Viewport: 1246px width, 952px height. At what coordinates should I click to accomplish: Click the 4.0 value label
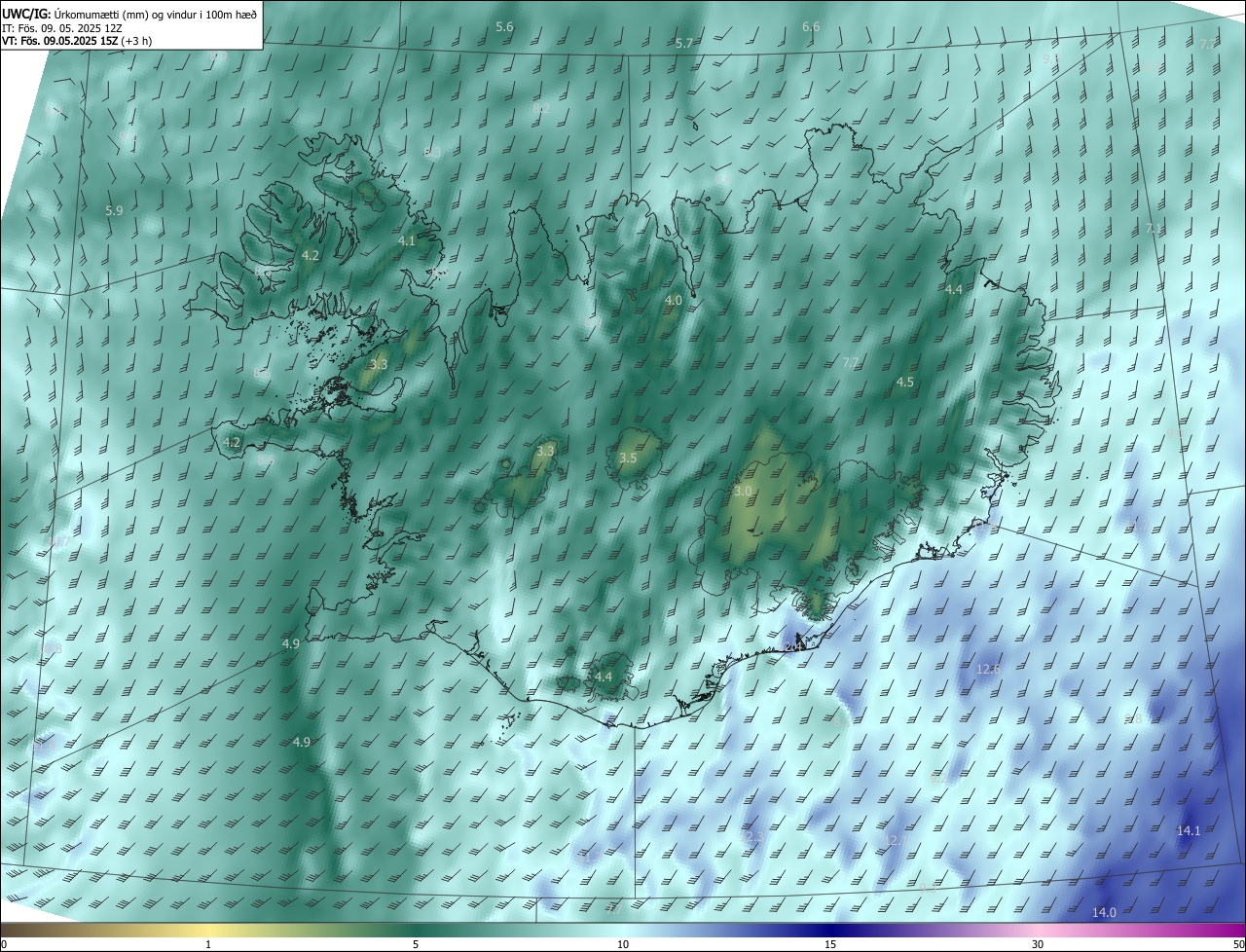tap(673, 301)
